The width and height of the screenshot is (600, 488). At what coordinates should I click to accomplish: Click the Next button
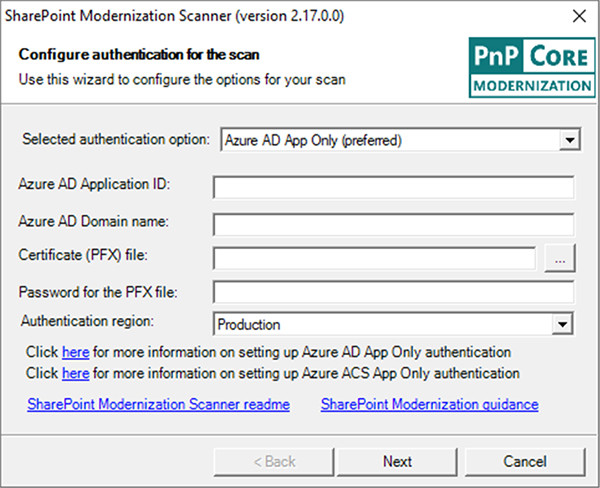point(397,462)
